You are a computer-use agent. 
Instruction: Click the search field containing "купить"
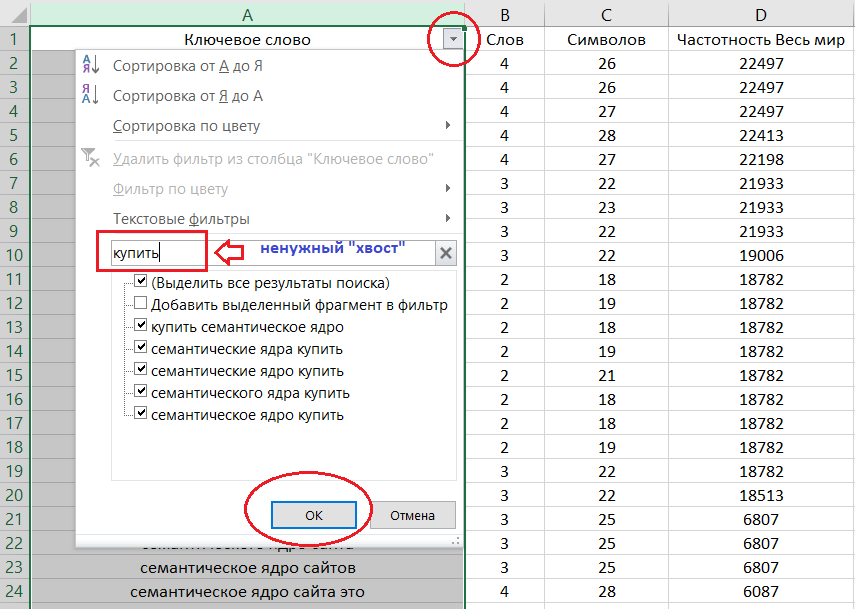coord(273,253)
